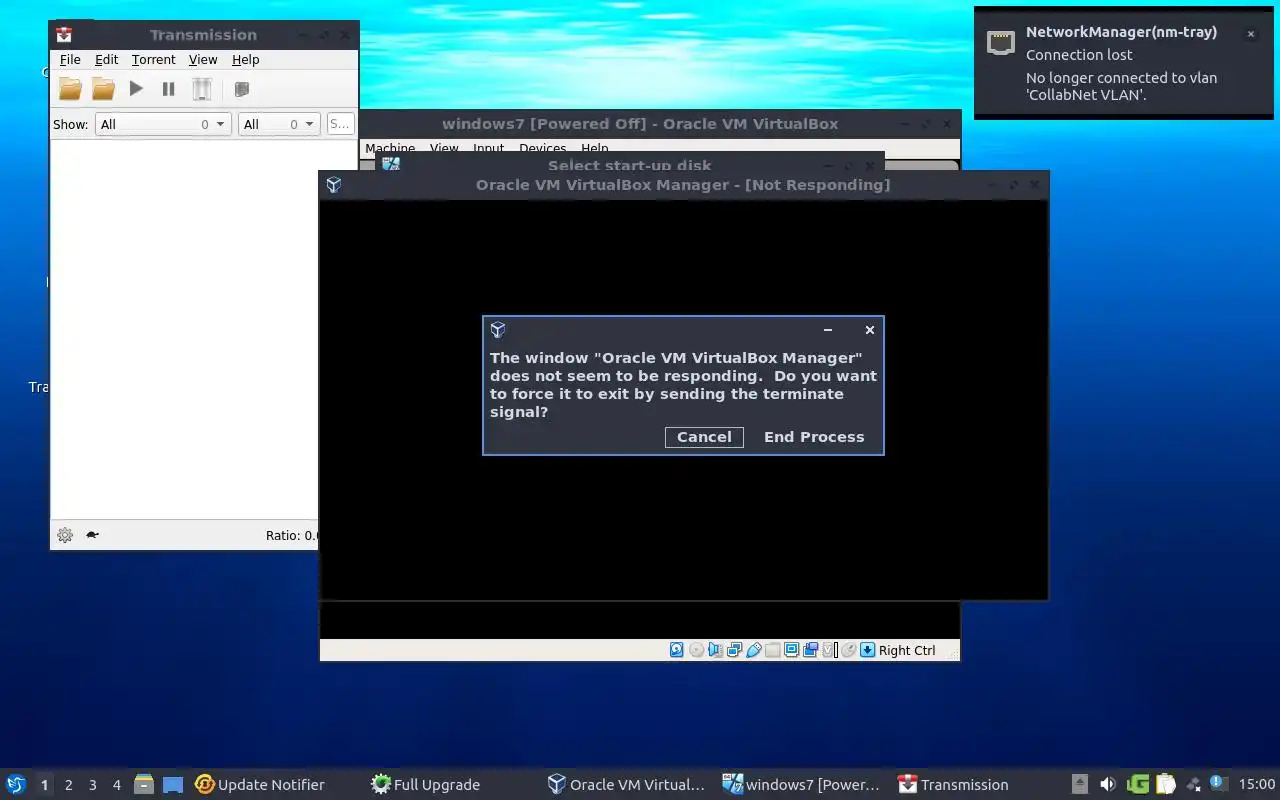Toggle the turtle alternative speed limits
The height and width of the screenshot is (800, 1280).
pos(92,535)
